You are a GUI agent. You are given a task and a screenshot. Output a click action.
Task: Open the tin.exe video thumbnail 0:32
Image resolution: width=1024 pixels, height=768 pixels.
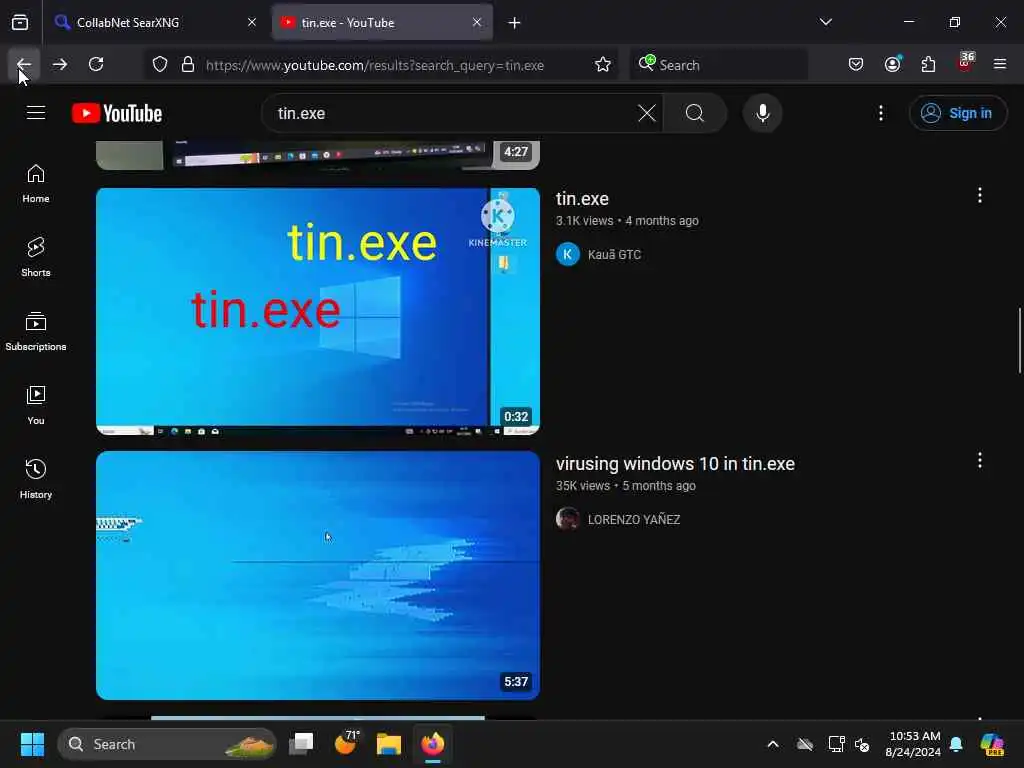318,312
